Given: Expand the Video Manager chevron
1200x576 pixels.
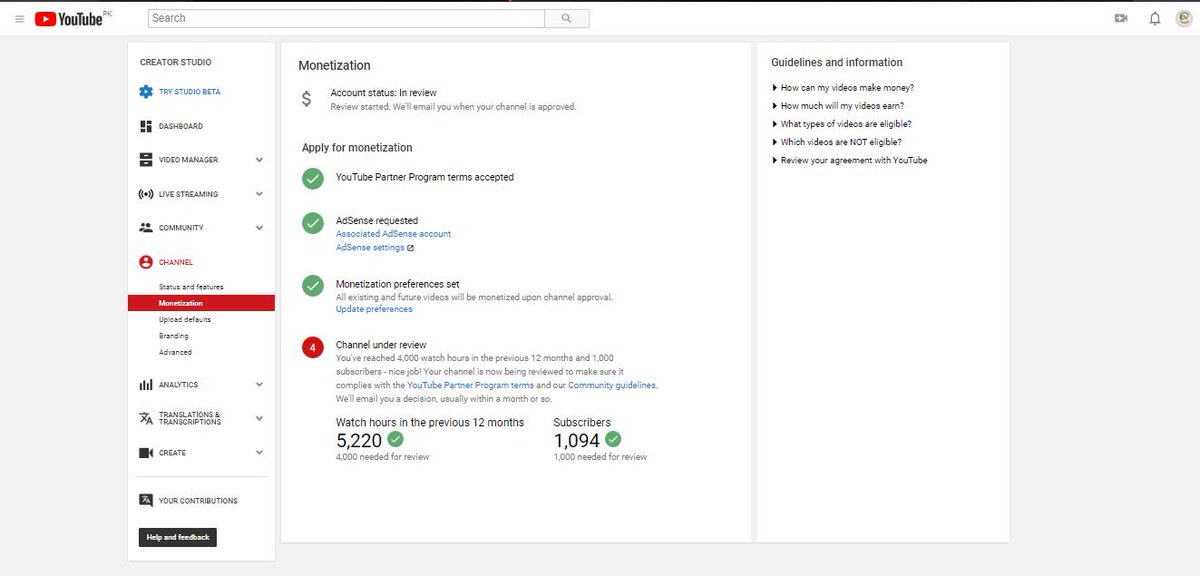Looking at the screenshot, I should pyautogui.click(x=259, y=160).
